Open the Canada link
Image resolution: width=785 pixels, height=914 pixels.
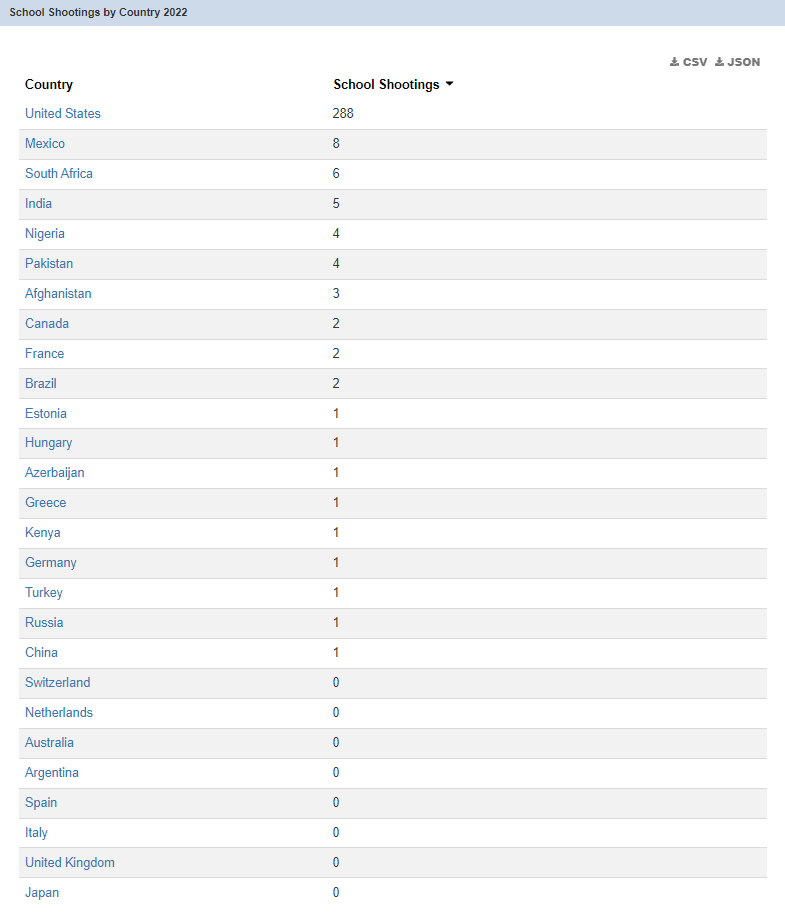47,324
